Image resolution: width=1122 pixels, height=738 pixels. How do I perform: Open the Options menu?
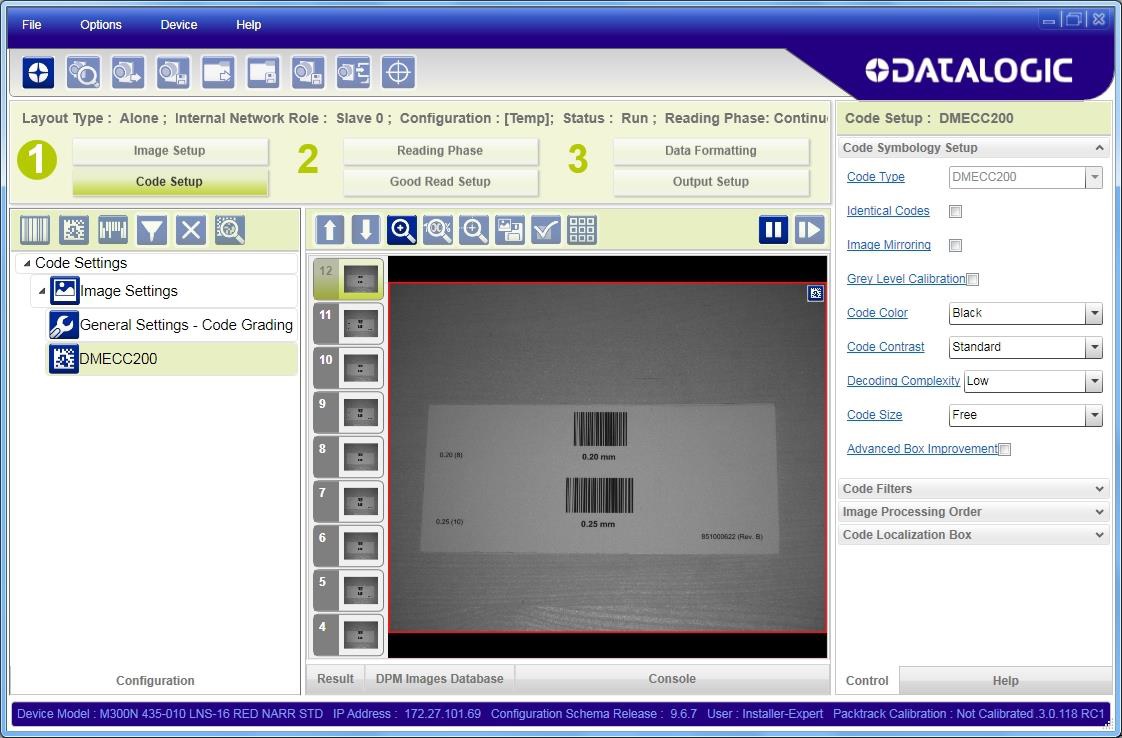point(101,25)
